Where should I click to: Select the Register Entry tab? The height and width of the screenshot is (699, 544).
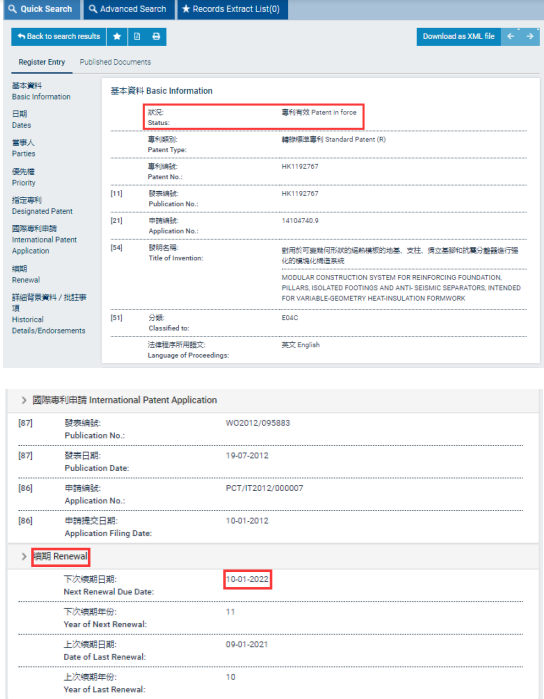41,62
